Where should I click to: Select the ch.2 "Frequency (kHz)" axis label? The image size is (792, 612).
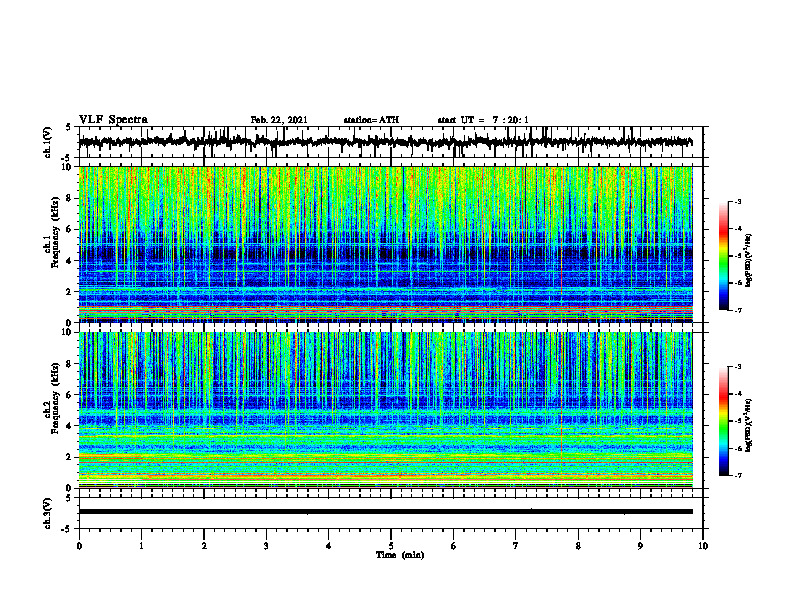54,398
